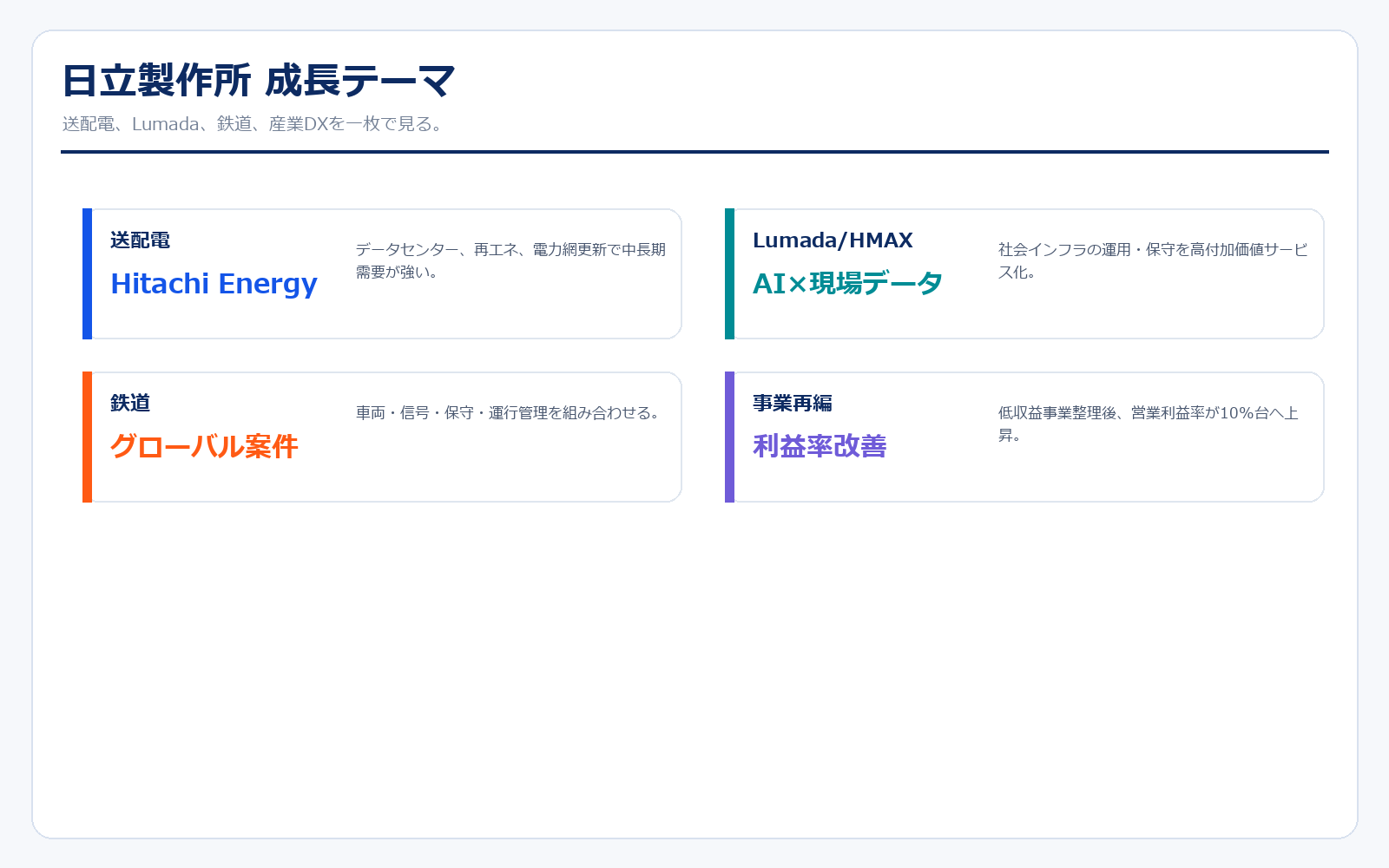Image resolution: width=1389 pixels, height=868 pixels.
Task: Click the AI×現場データ heading
Action: coord(847,284)
